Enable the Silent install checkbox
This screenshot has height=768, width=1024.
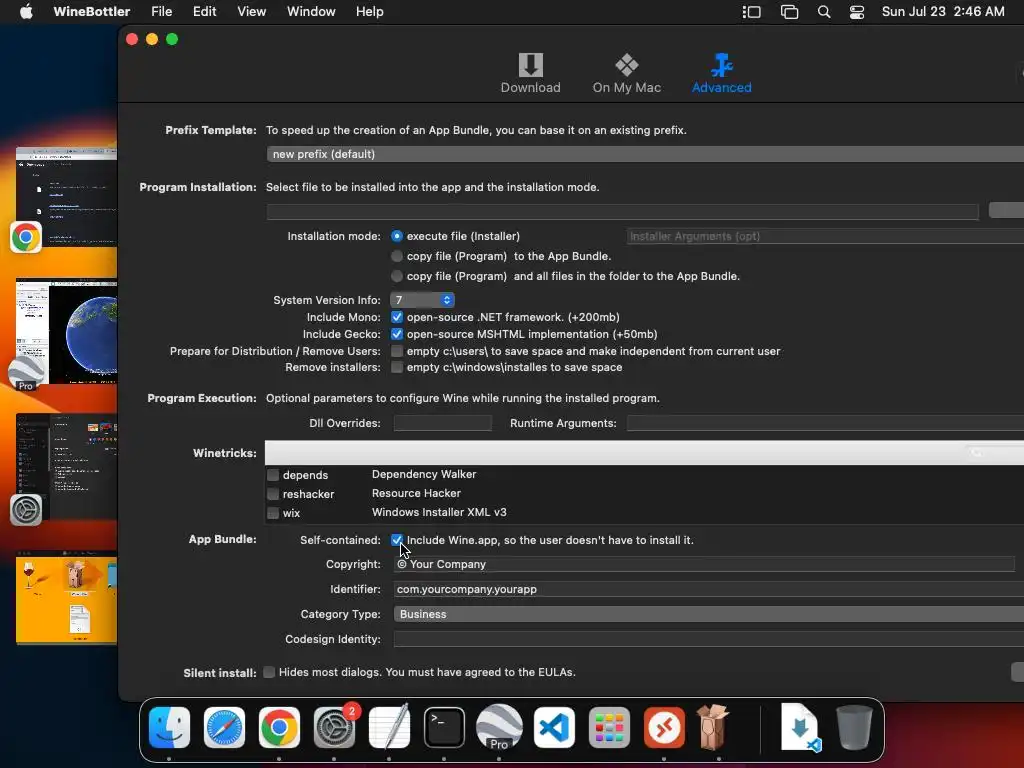click(269, 672)
